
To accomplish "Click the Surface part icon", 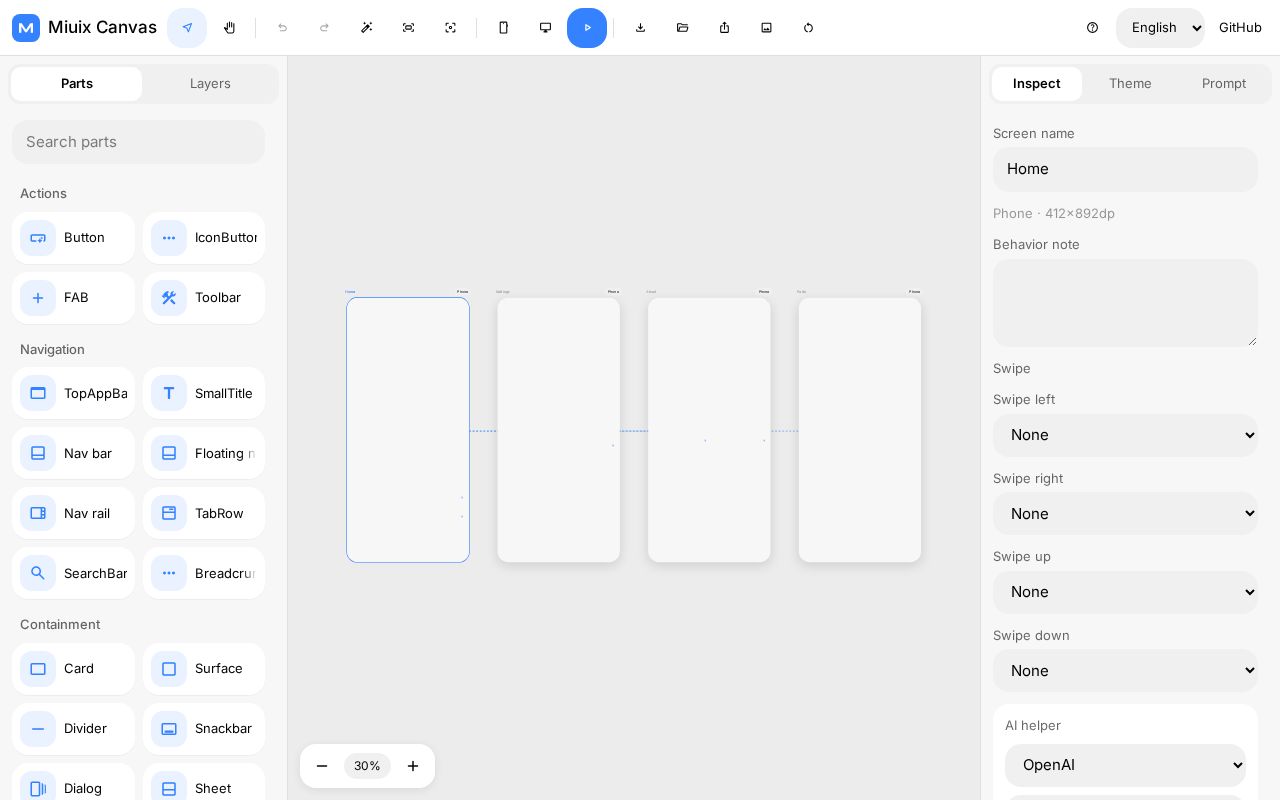I will 169,669.
